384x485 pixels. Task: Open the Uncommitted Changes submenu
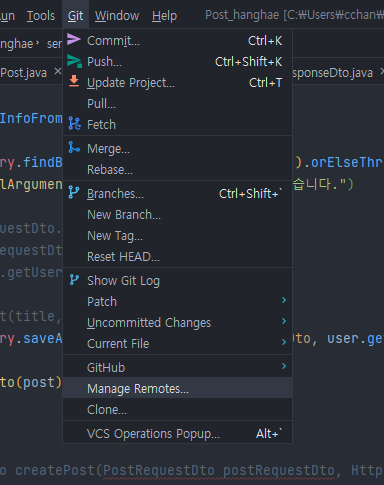tap(178, 323)
